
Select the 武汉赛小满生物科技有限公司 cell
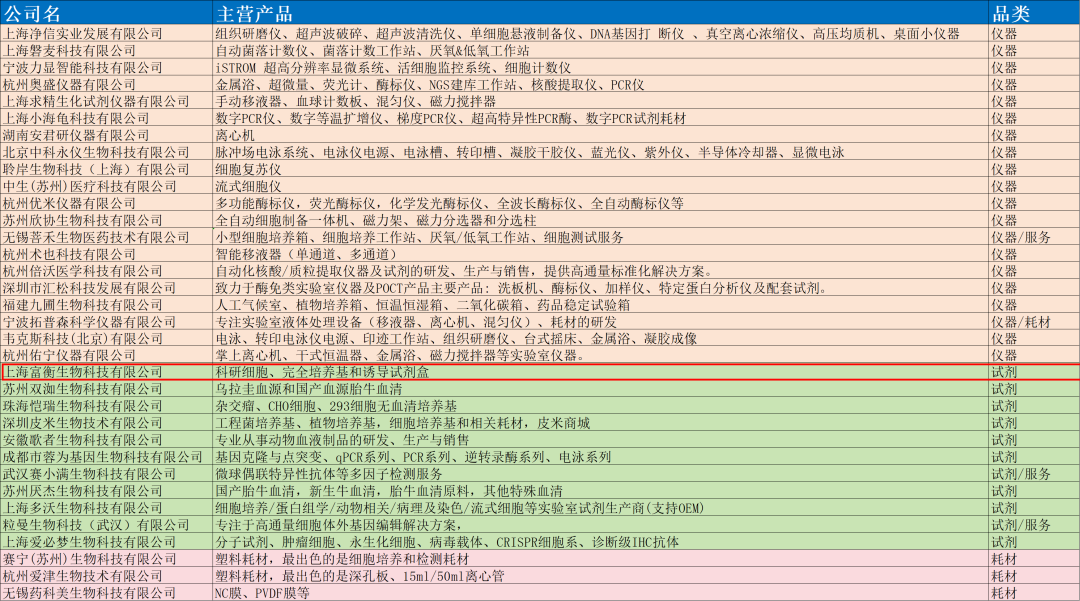point(106,474)
